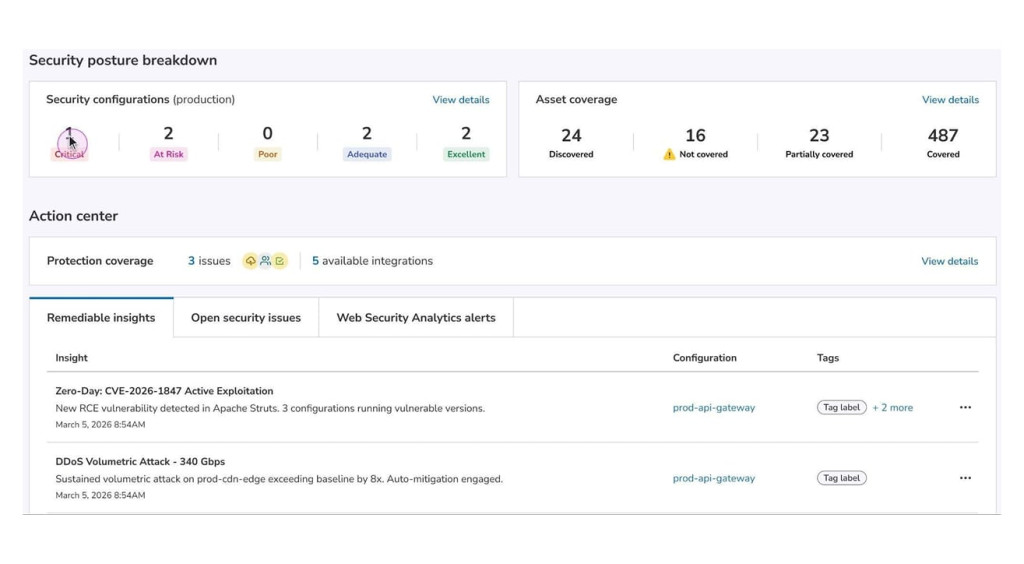Click the 3 issues link

(x=209, y=261)
